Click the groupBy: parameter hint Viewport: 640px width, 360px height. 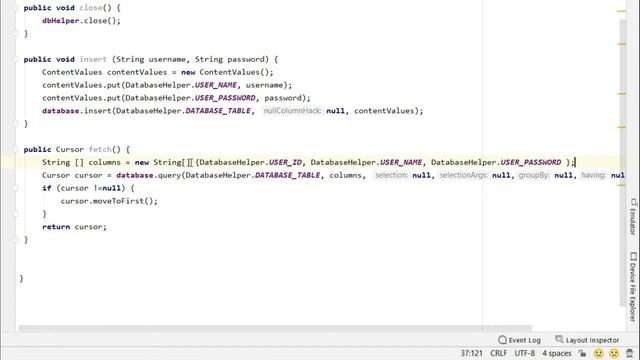[x=533, y=175]
